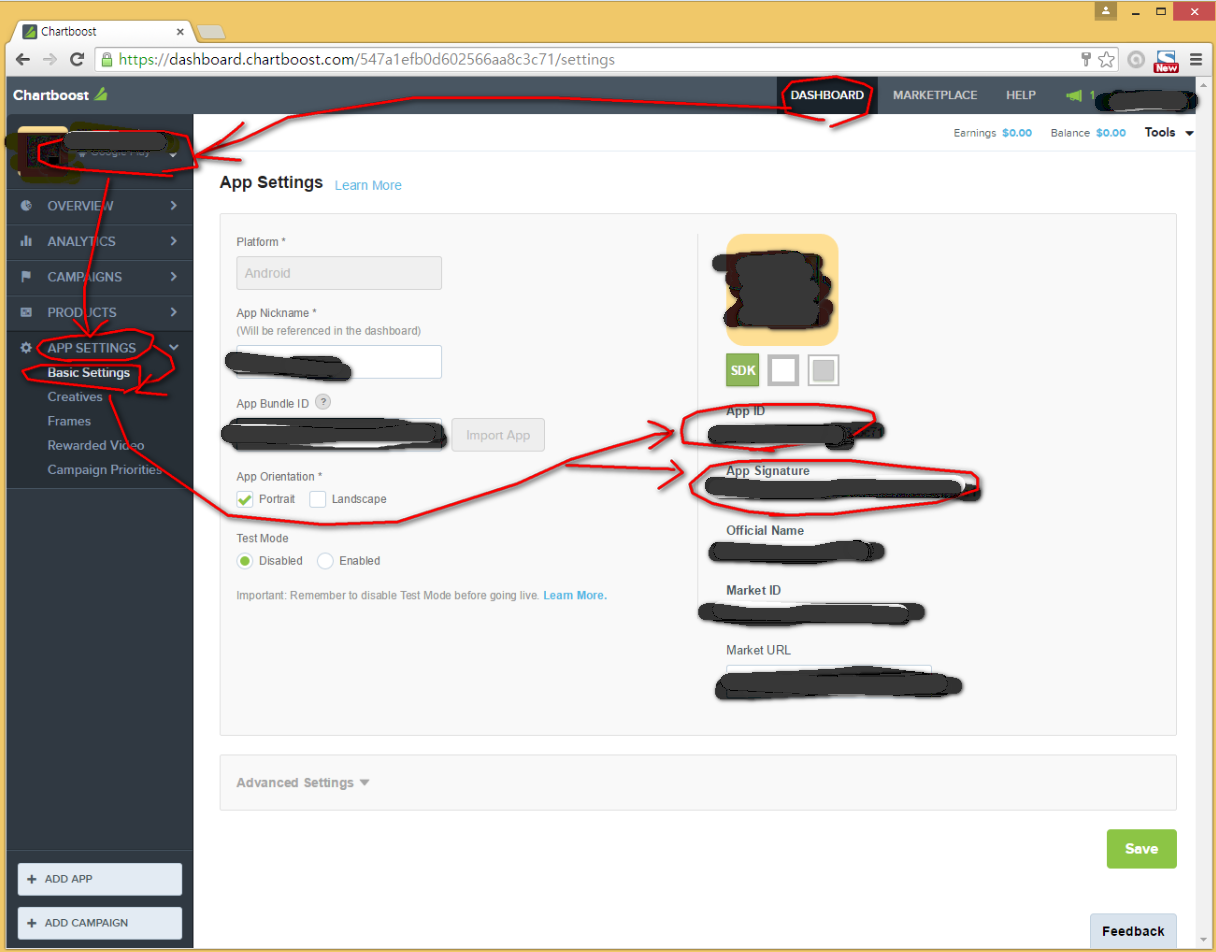Viewport: 1216px width, 952px height.
Task: Open the Tools dropdown
Action: [x=1169, y=133]
